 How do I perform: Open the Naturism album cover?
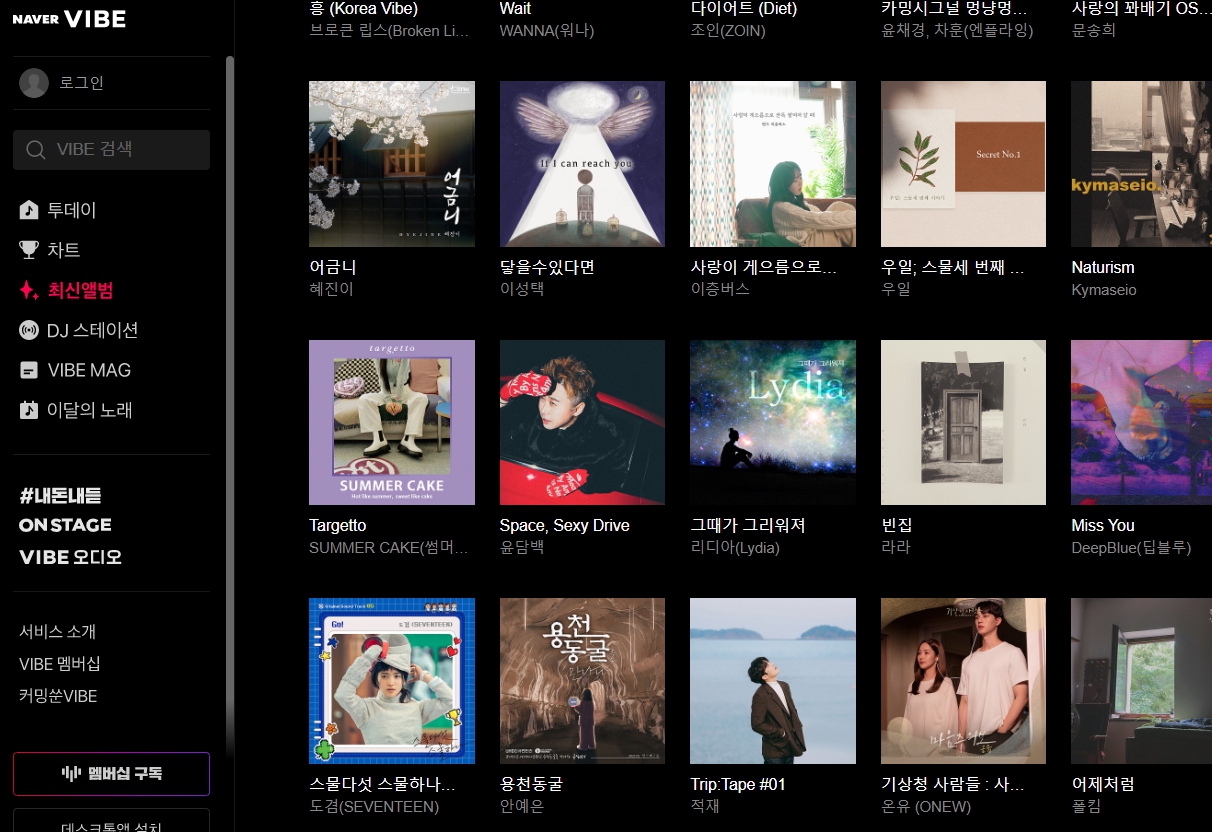click(1141, 164)
